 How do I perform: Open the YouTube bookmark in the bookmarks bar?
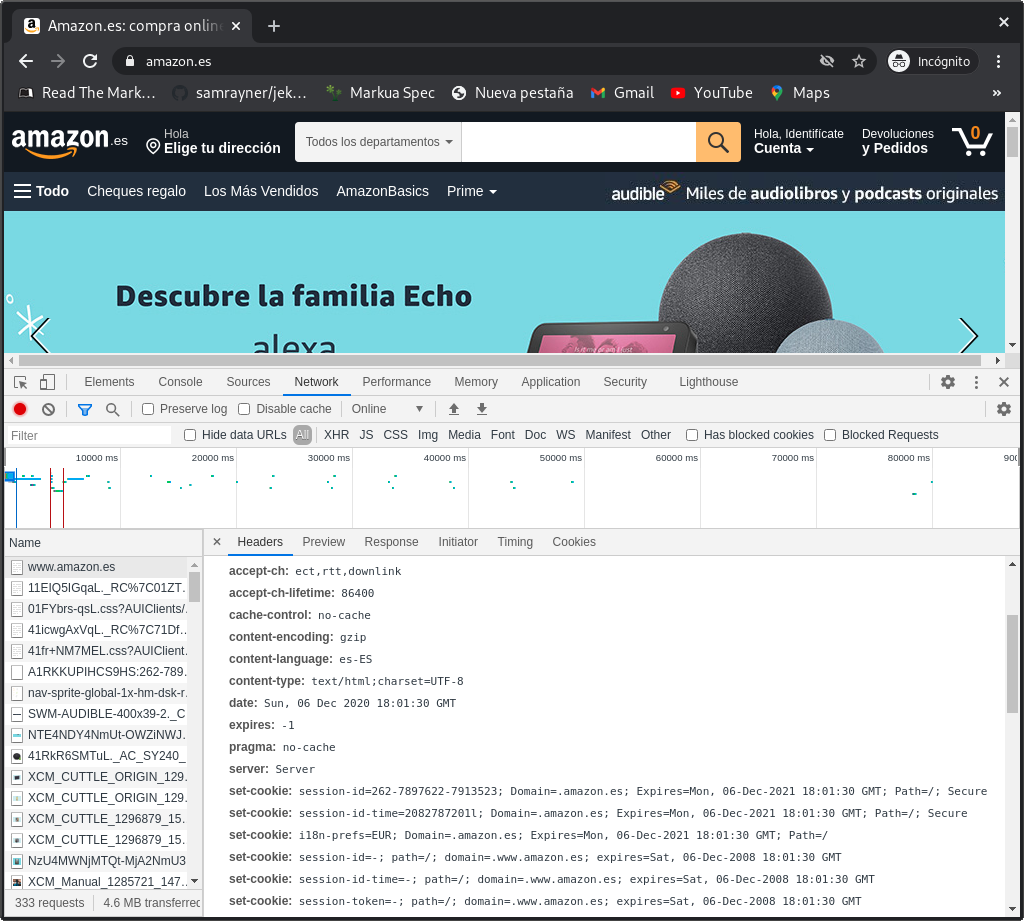(711, 93)
